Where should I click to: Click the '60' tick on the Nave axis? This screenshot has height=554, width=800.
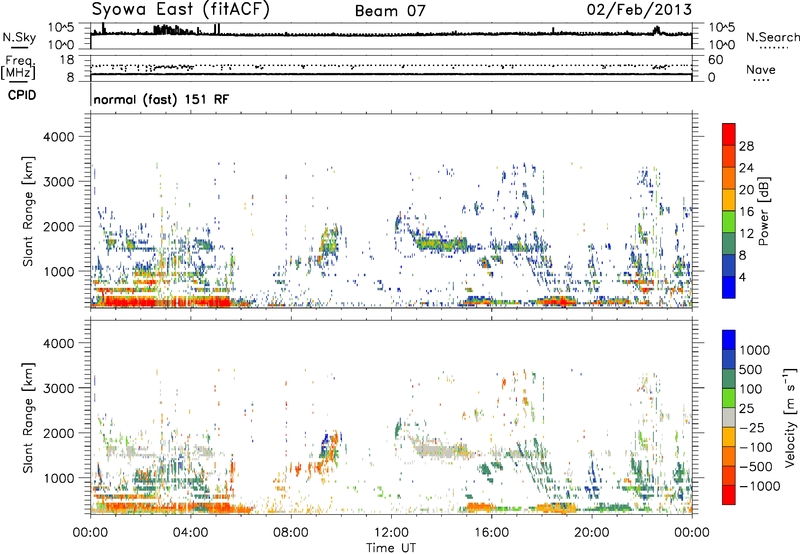pyautogui.click(x=715, y=60)
